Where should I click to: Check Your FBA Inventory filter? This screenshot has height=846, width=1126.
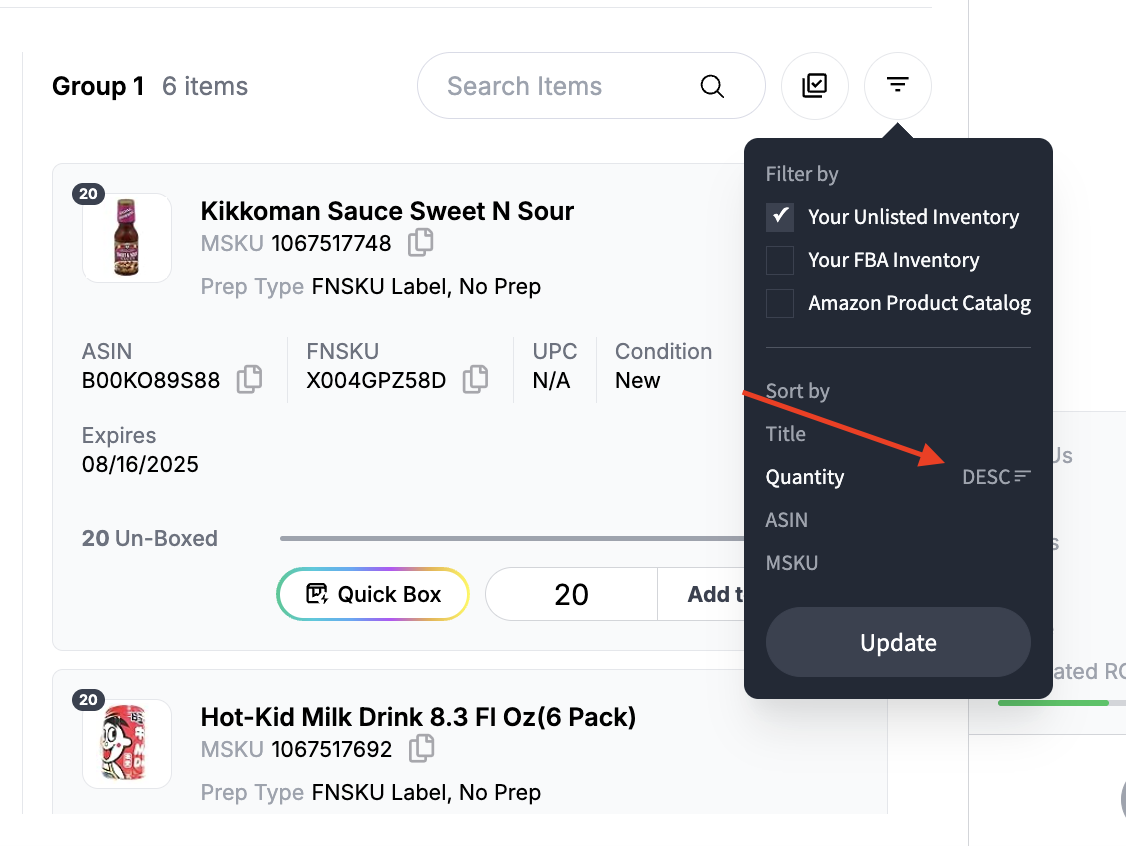click(x=780, y=260)
